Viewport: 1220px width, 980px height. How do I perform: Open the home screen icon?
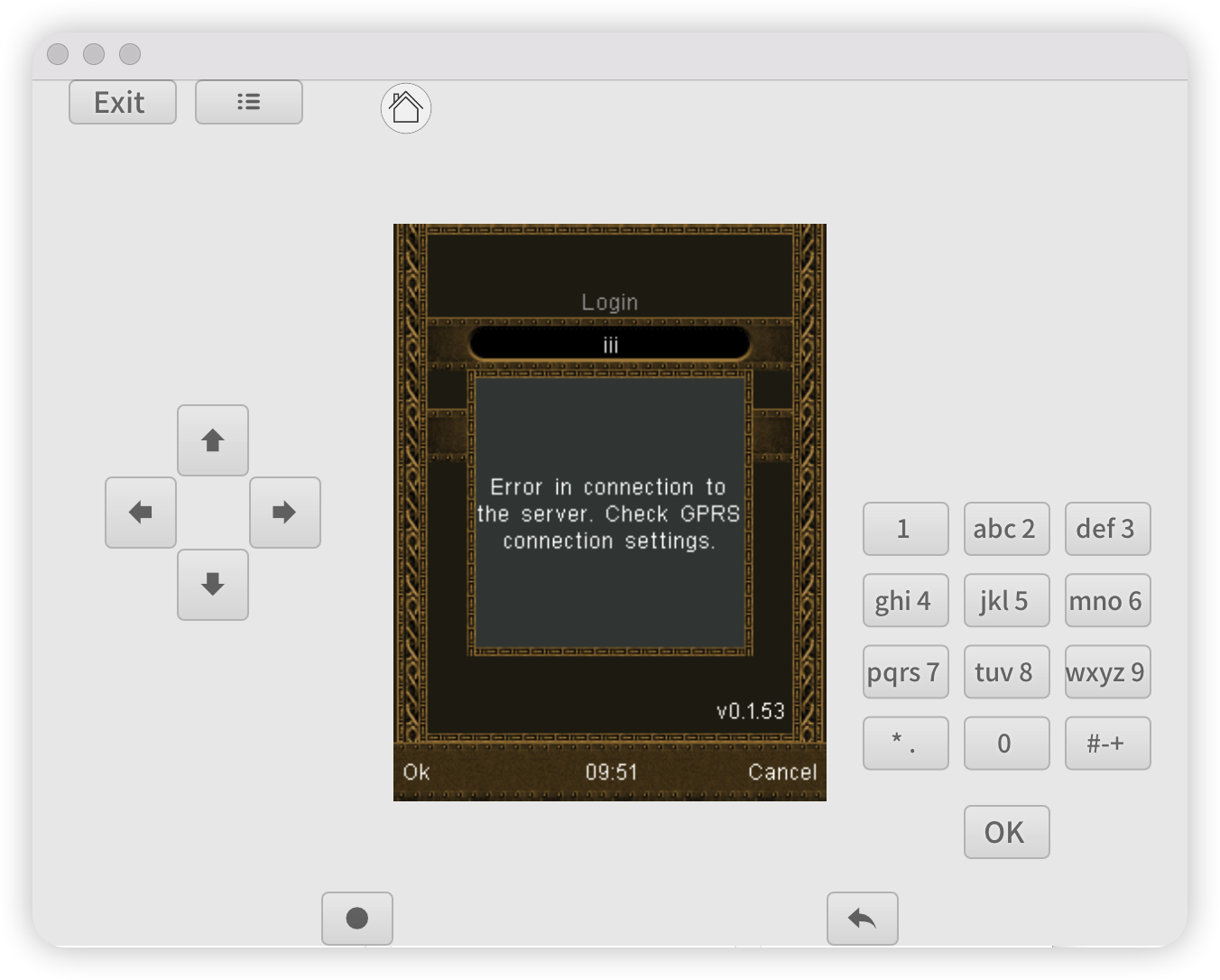[x=406, y=108]
